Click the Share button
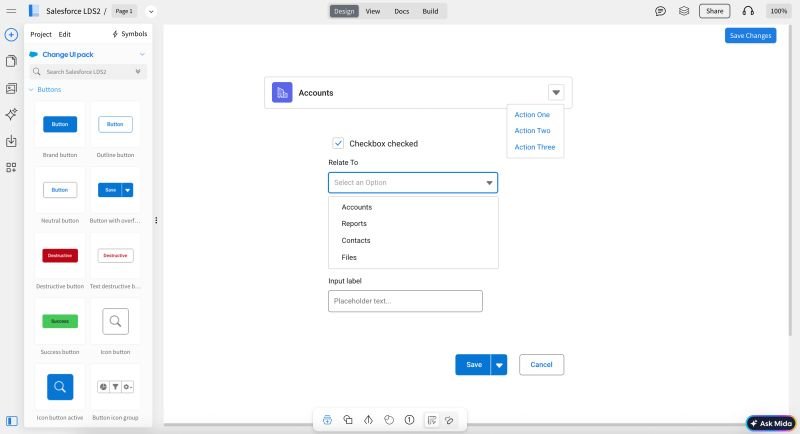800x434 pixels. pyautogui.click(x=714, y=11)
